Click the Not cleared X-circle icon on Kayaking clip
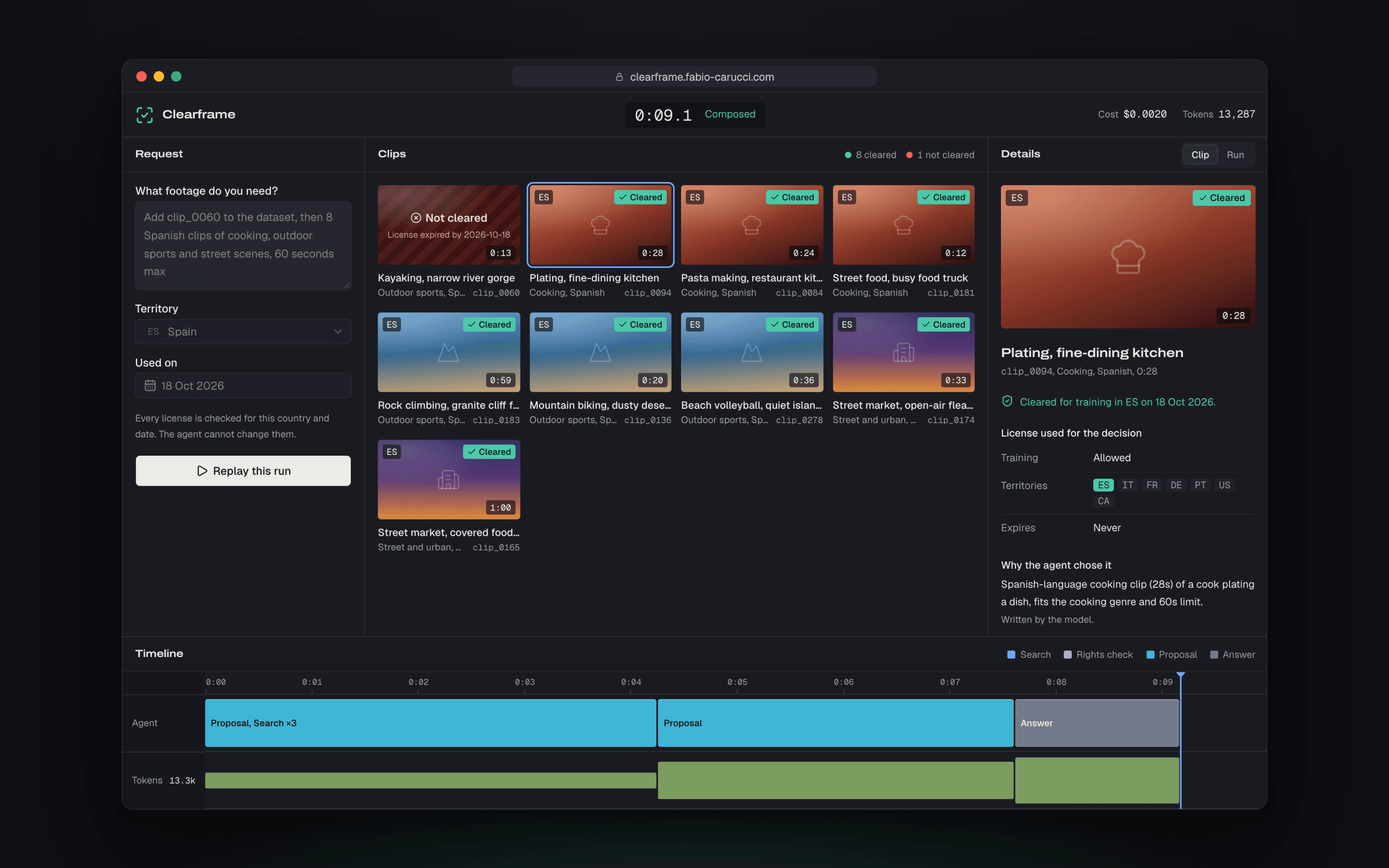The height and width of the screenshot is (868, 1389). click(x=416, y=218)
